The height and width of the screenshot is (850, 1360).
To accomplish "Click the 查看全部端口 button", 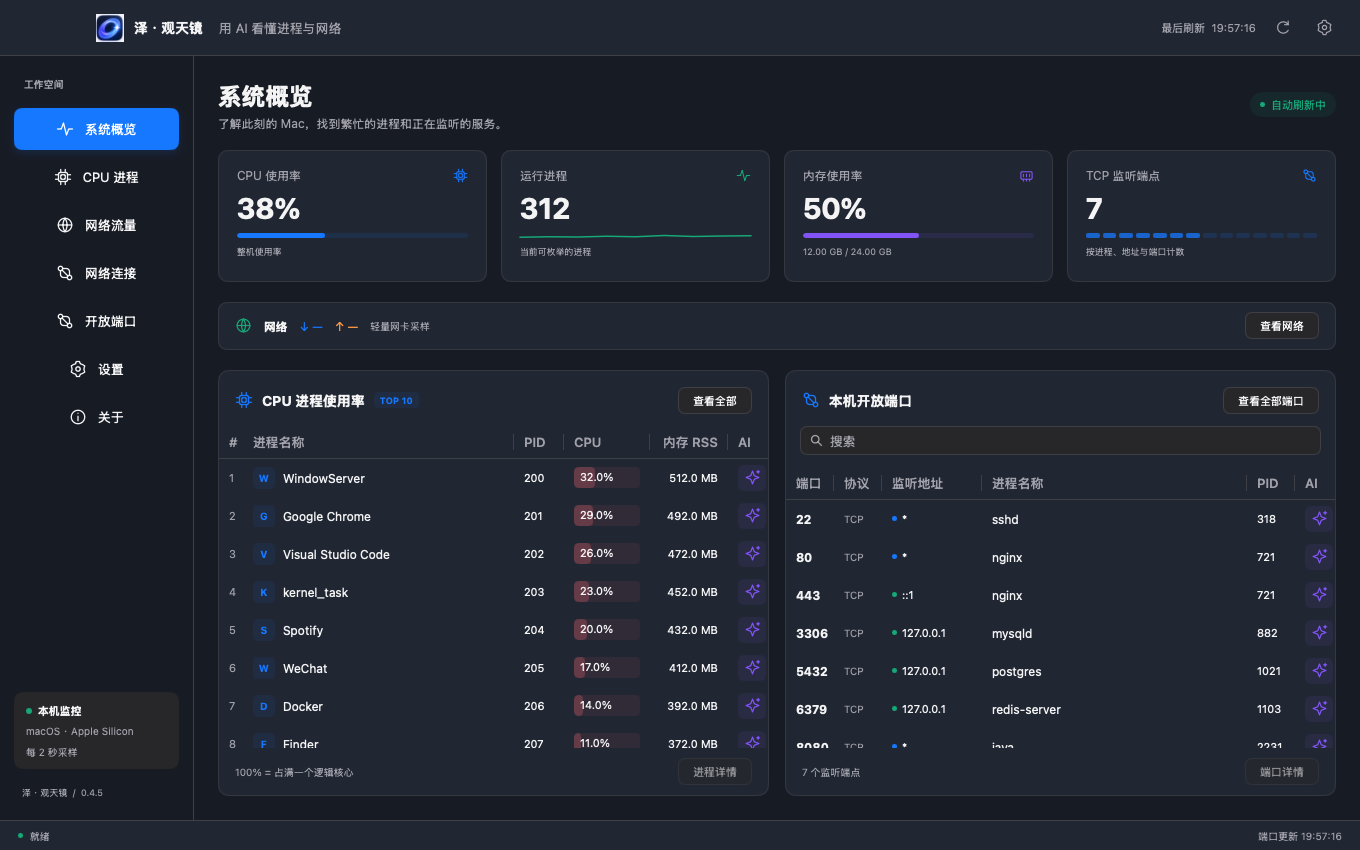I will [1270, 401].
